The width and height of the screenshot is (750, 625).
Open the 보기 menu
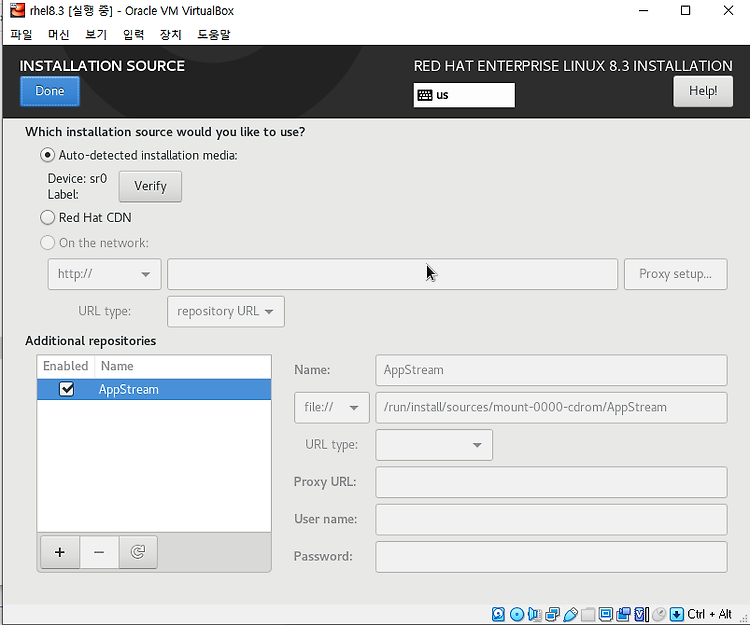[x=96, y=34]
